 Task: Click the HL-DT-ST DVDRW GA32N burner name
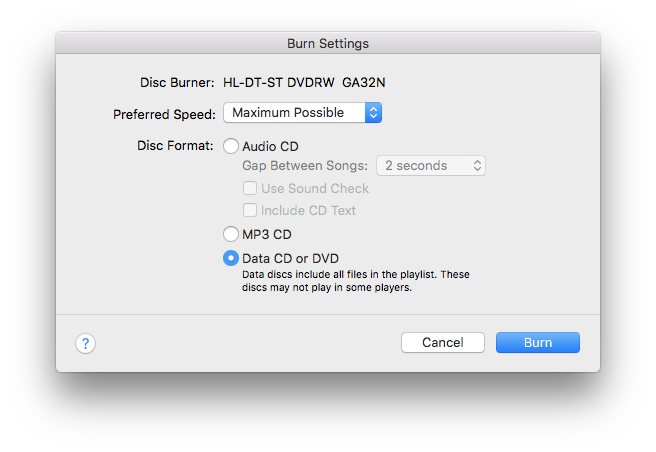pyautogui.click(x=304, y=82)
